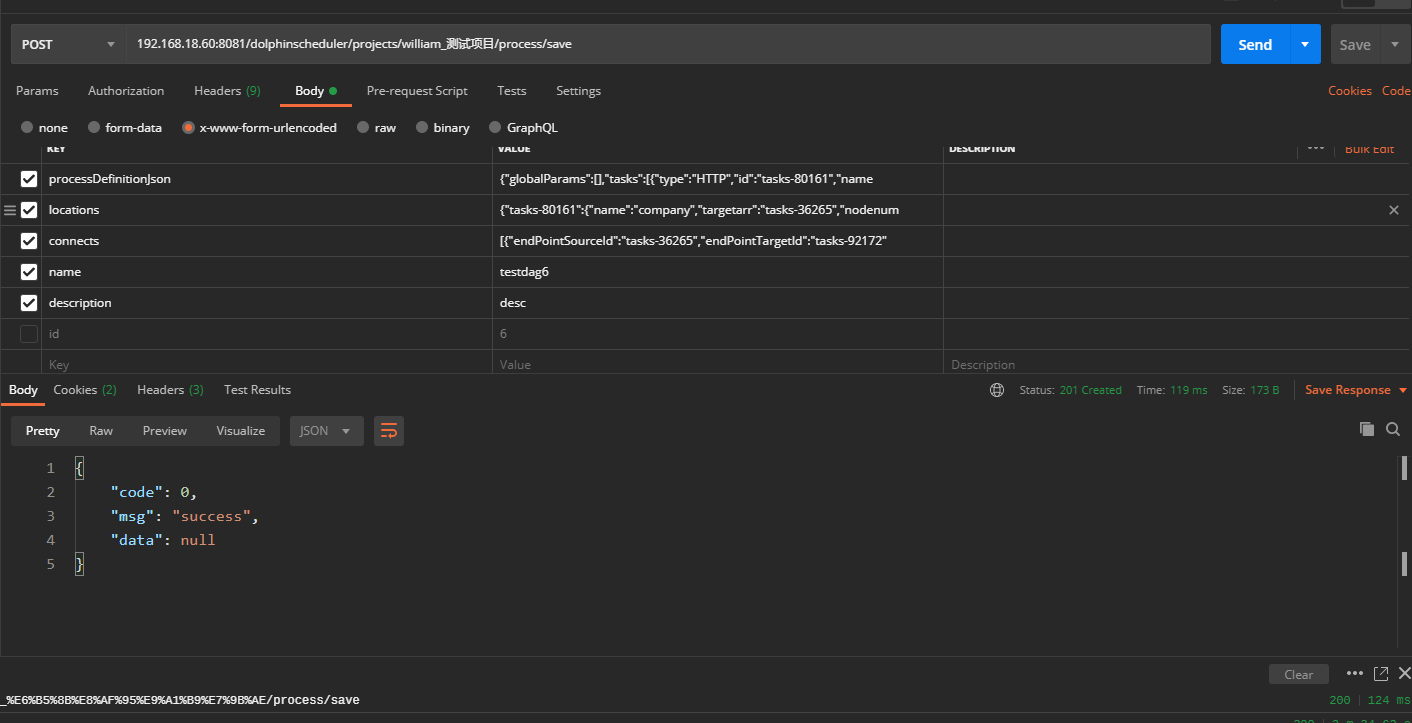Click the globe network icon beside Status

996,390
